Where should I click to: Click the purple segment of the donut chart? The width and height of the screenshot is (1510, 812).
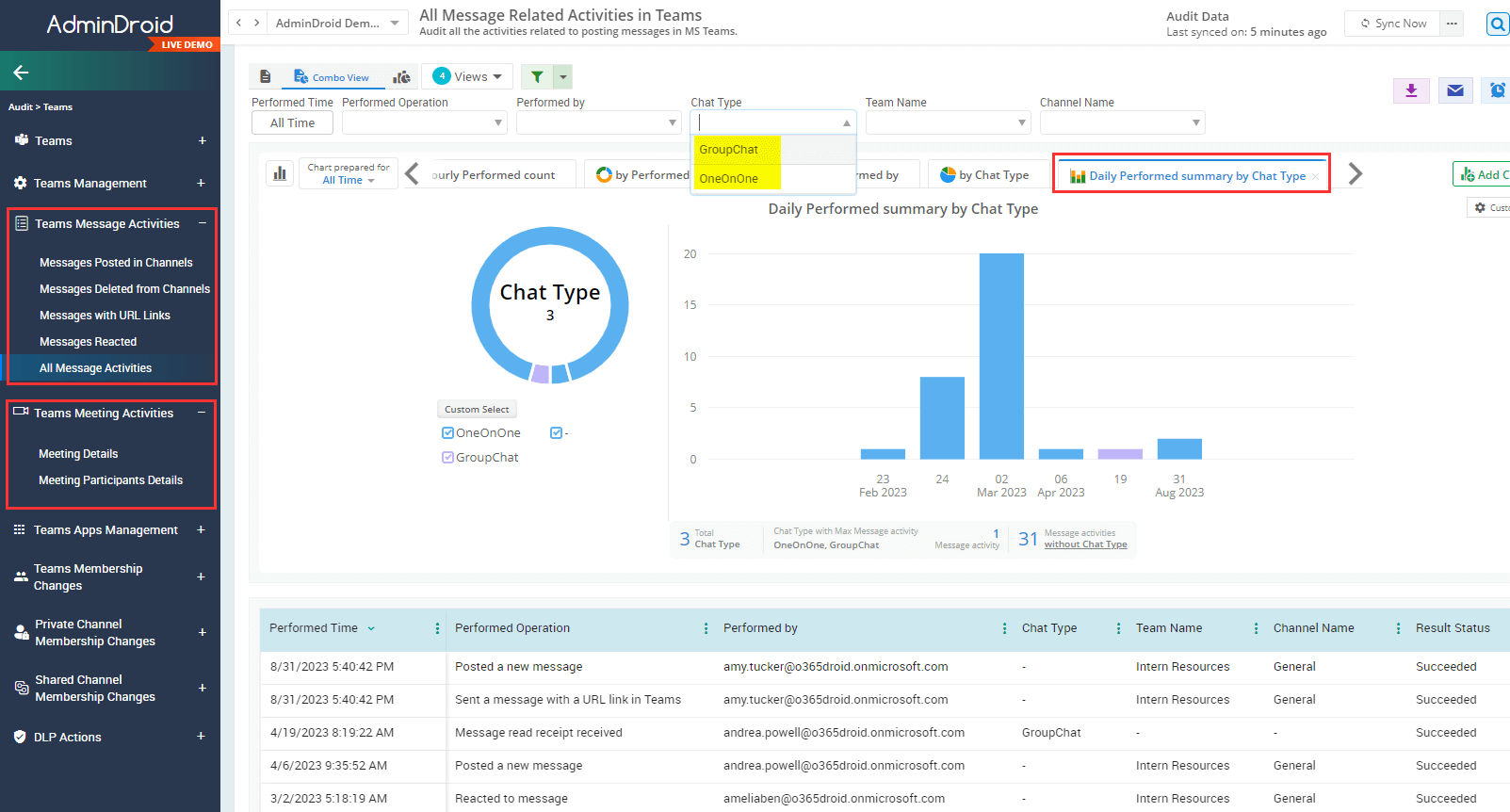[x=540, y=374]
